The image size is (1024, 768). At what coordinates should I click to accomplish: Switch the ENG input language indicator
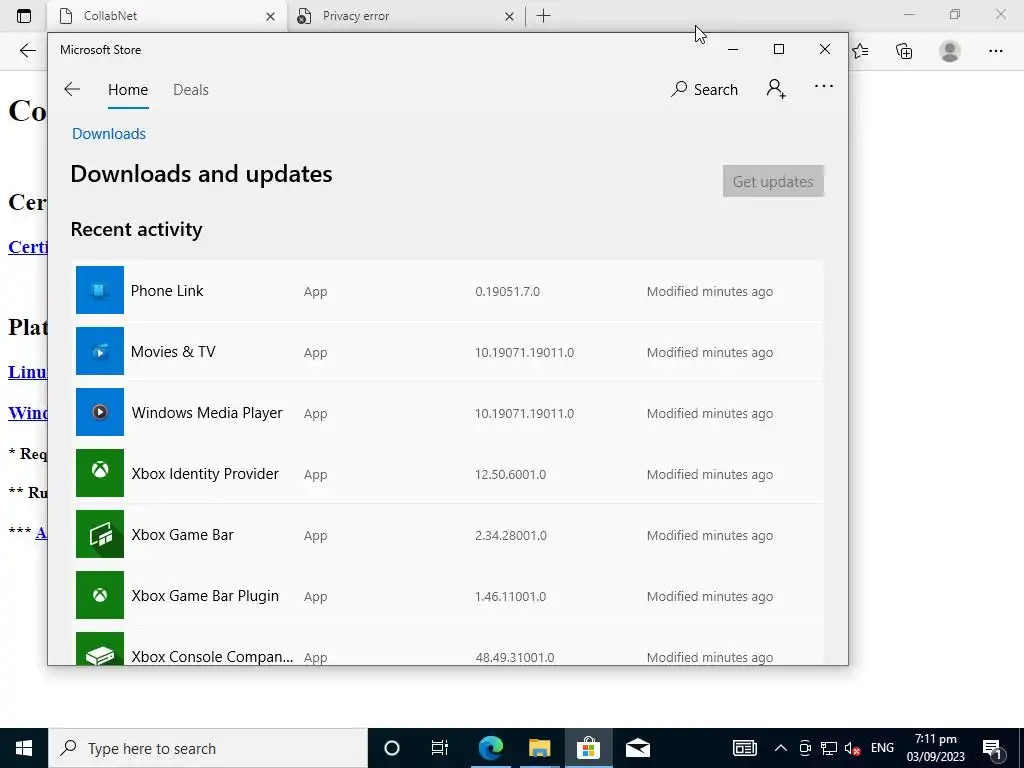tap(882, 748)
